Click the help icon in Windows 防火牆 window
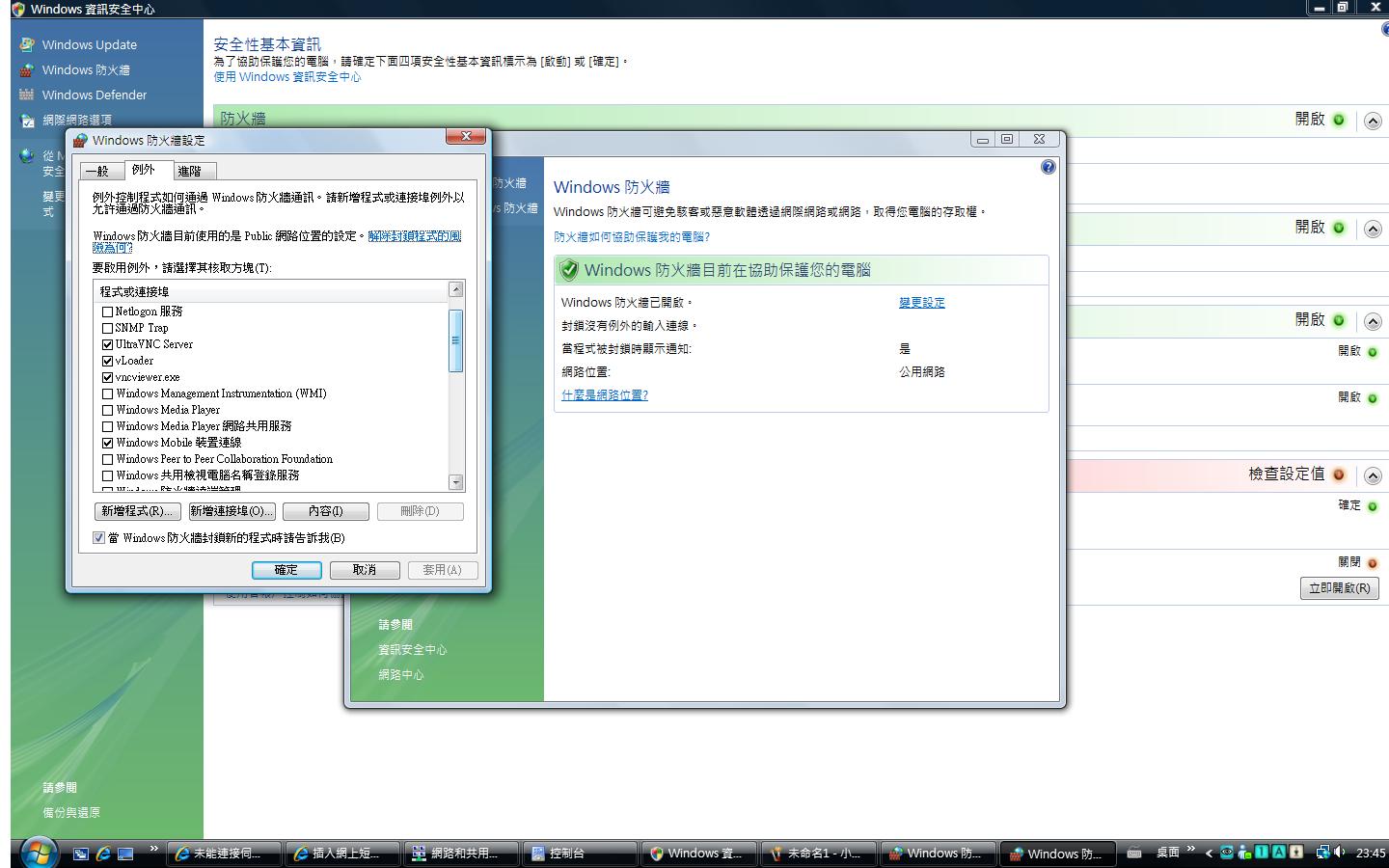Screen dimensions: 1389x868 [1049, 167]
